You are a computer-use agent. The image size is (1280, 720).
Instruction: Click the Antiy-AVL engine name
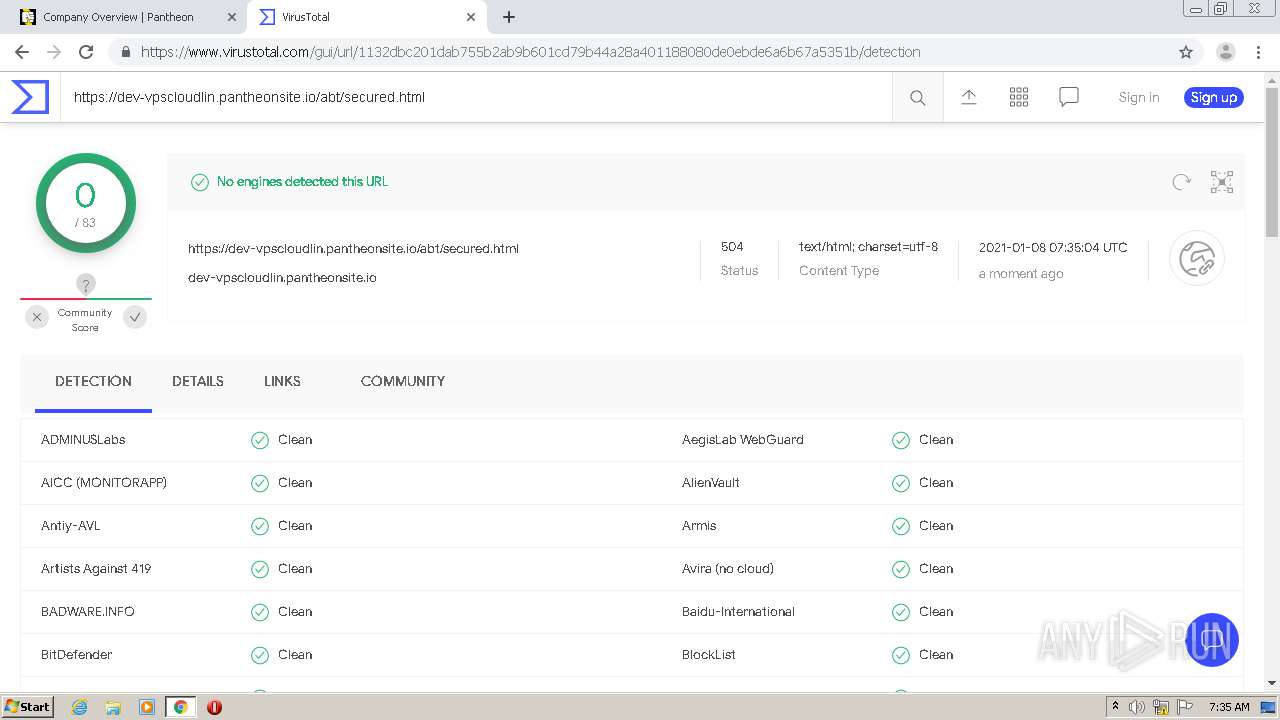(x=71, y=526)
